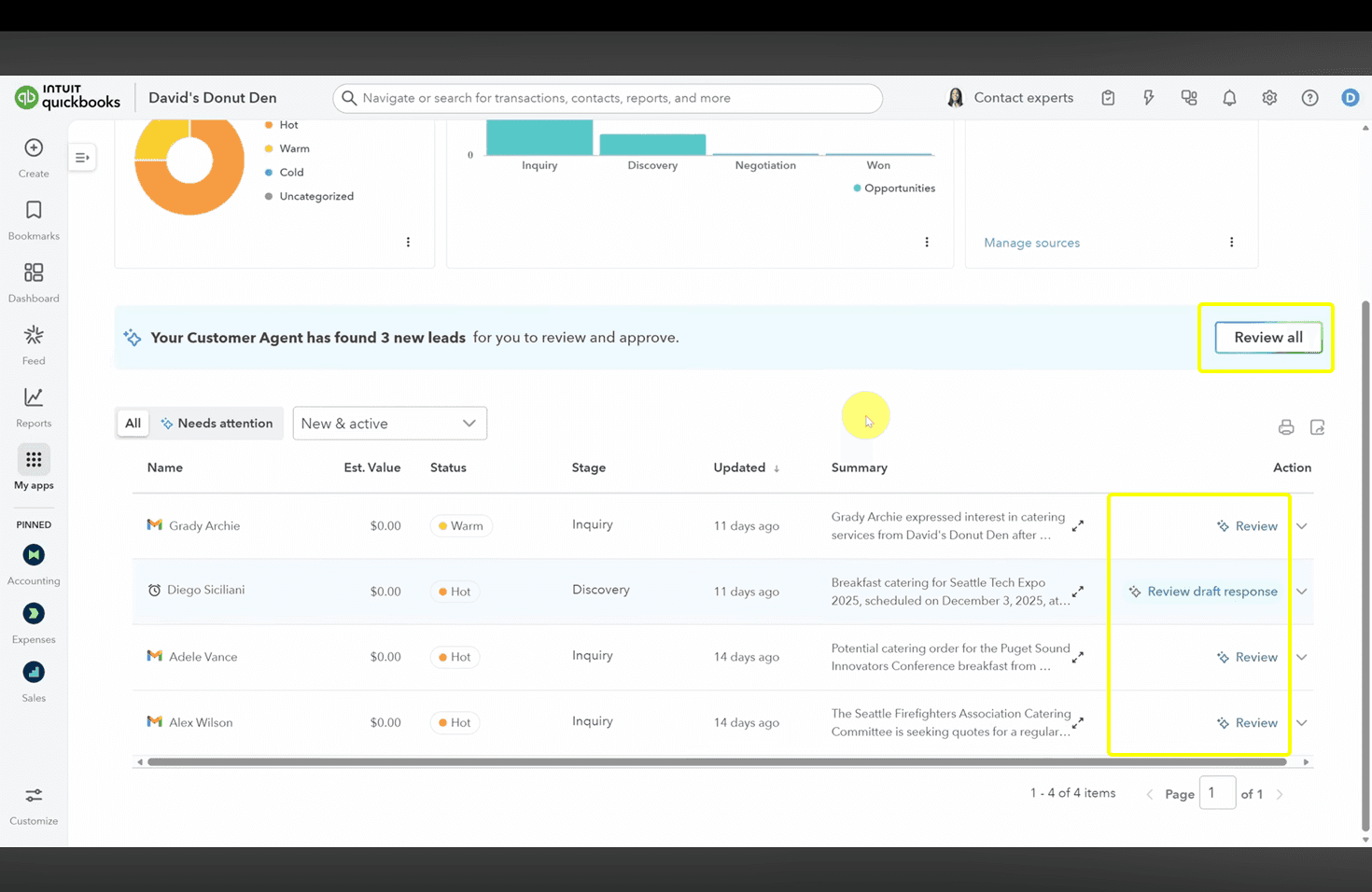Viewport: 1372px width, 892px height.
Task: Open the Create menu in sidebar
Action: [34, 158]
